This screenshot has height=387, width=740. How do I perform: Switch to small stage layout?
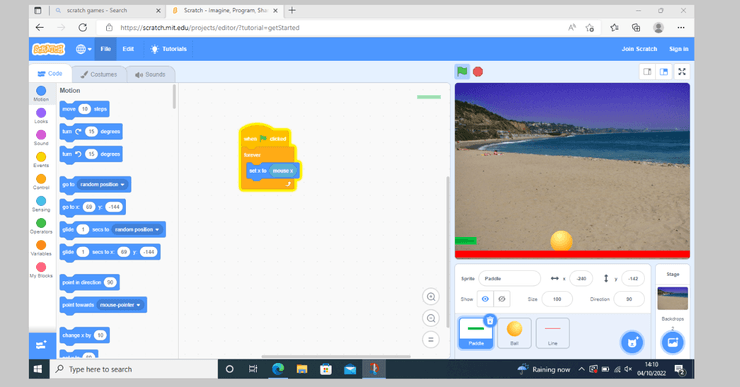[x=647, y=72]
